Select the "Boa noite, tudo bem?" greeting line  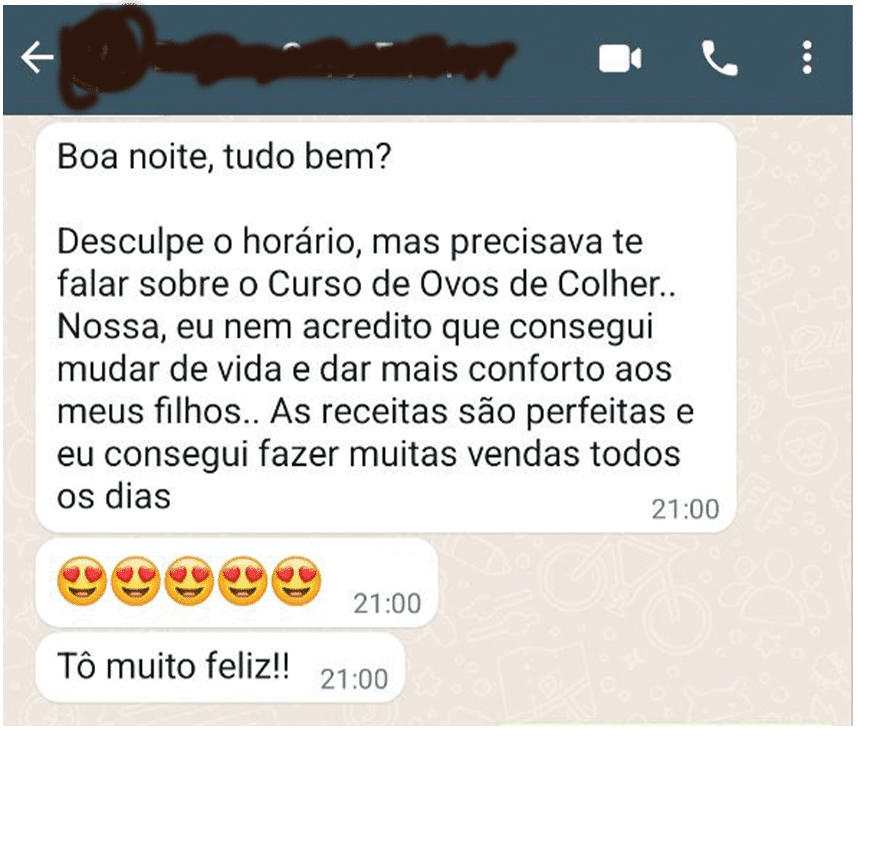tap(224, 157)
